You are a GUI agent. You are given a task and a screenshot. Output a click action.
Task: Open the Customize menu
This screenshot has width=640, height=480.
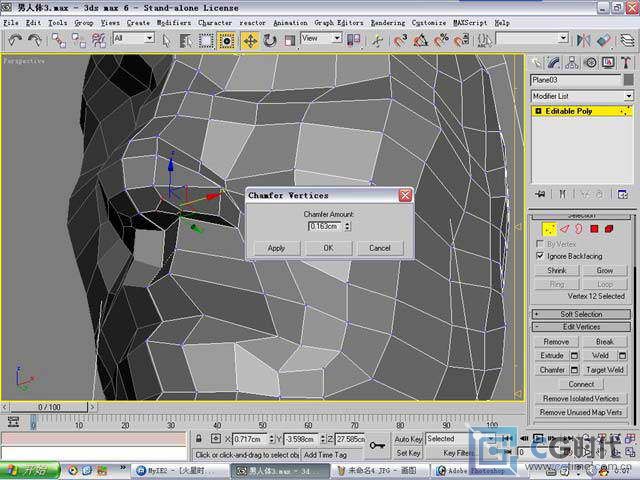[429, 23]
